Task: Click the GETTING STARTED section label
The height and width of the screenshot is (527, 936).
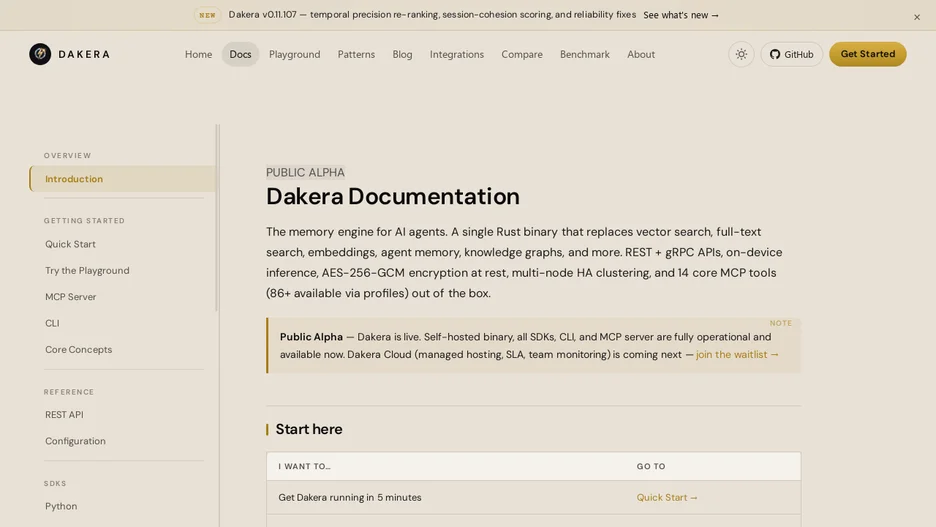Action: (84, 220)
